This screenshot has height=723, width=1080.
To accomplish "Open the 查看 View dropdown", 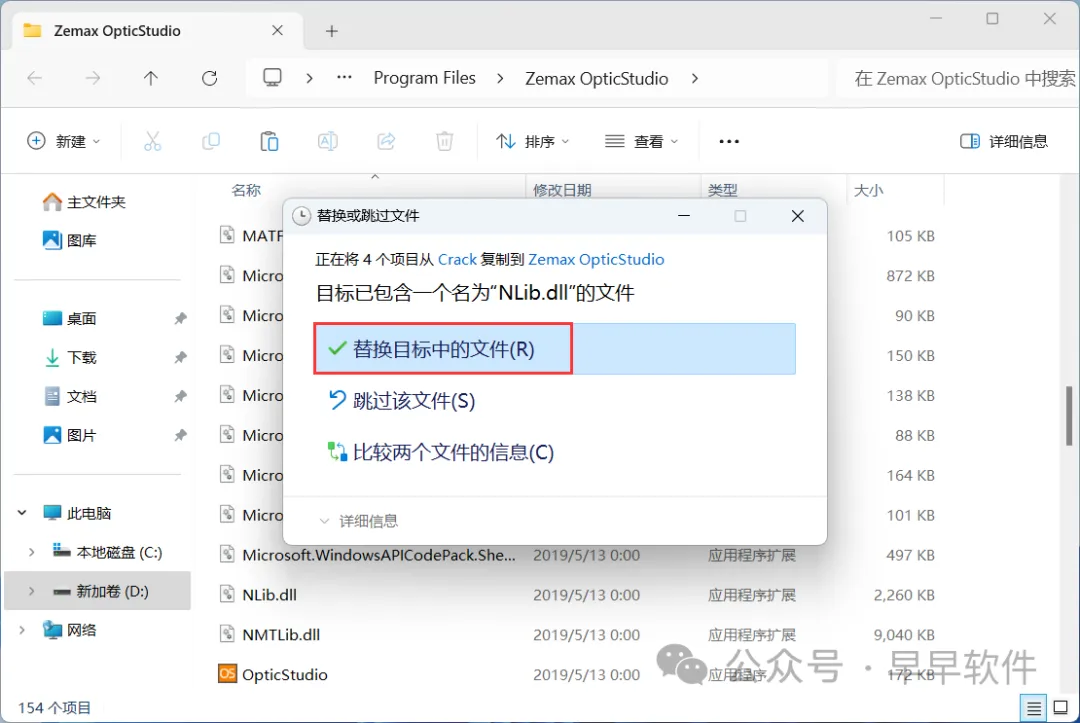I will click(641, 141).
